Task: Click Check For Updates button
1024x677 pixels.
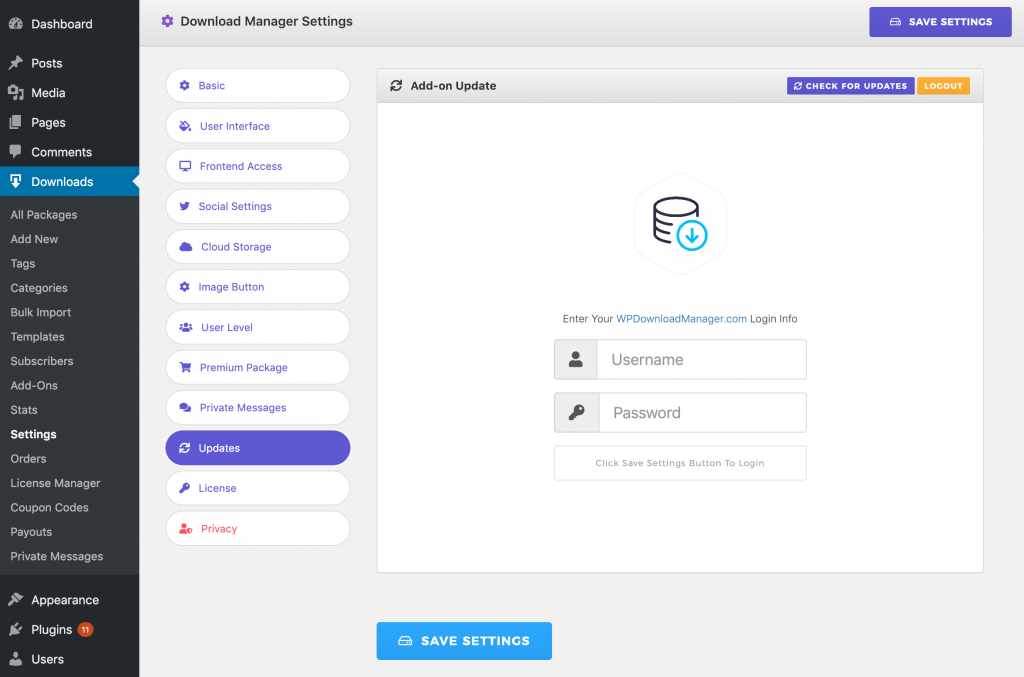Action: coord(850,86)
